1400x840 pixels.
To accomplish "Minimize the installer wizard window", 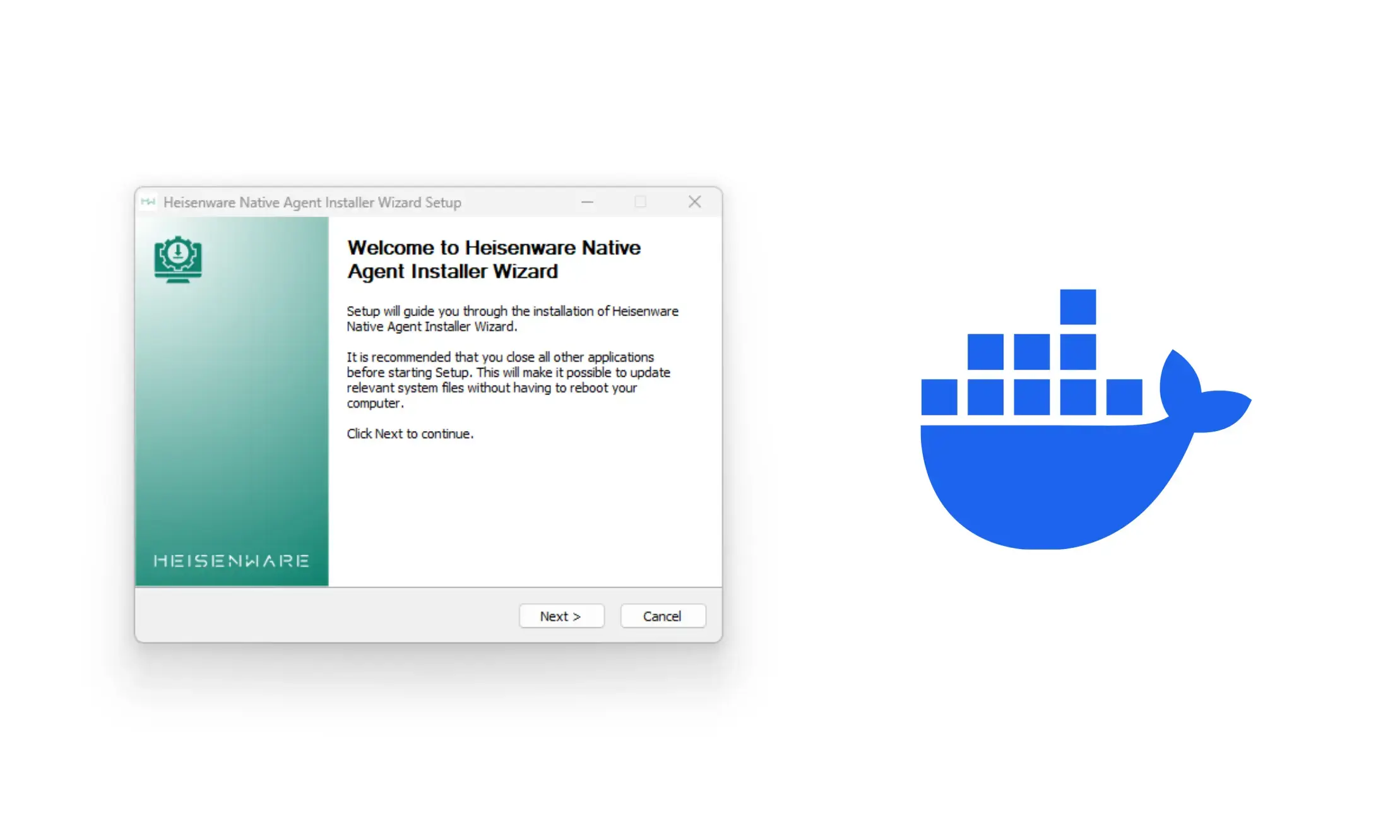I will click(x=587, y=202).
